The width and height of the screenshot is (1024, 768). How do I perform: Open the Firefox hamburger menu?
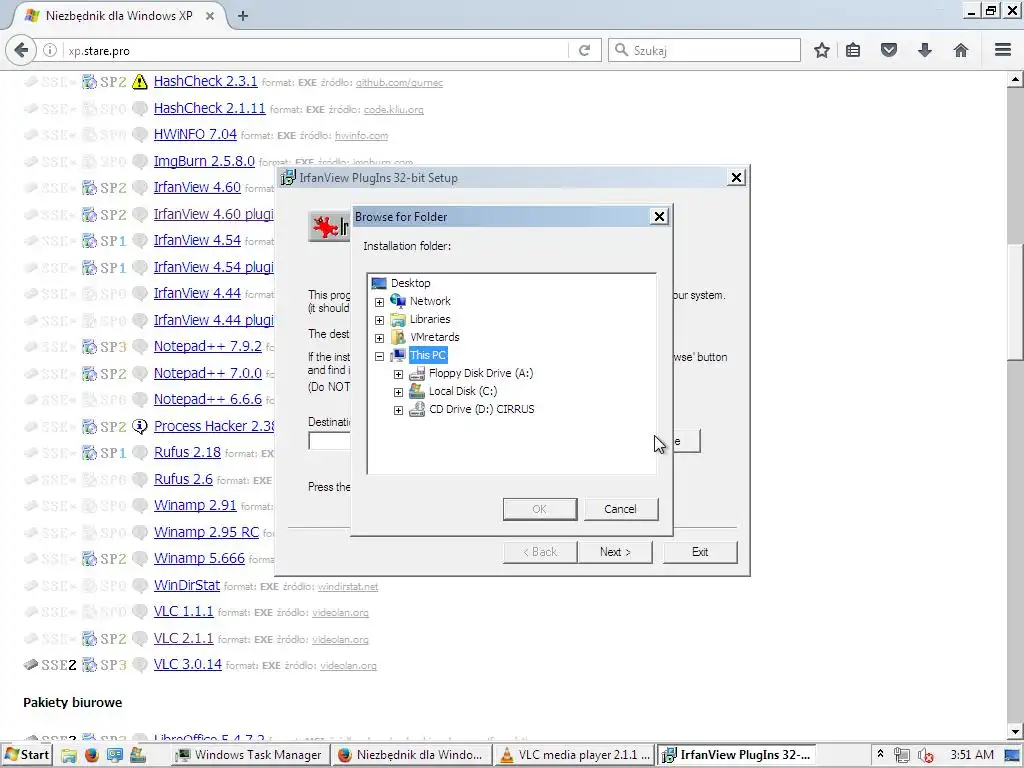[1003, 50]
